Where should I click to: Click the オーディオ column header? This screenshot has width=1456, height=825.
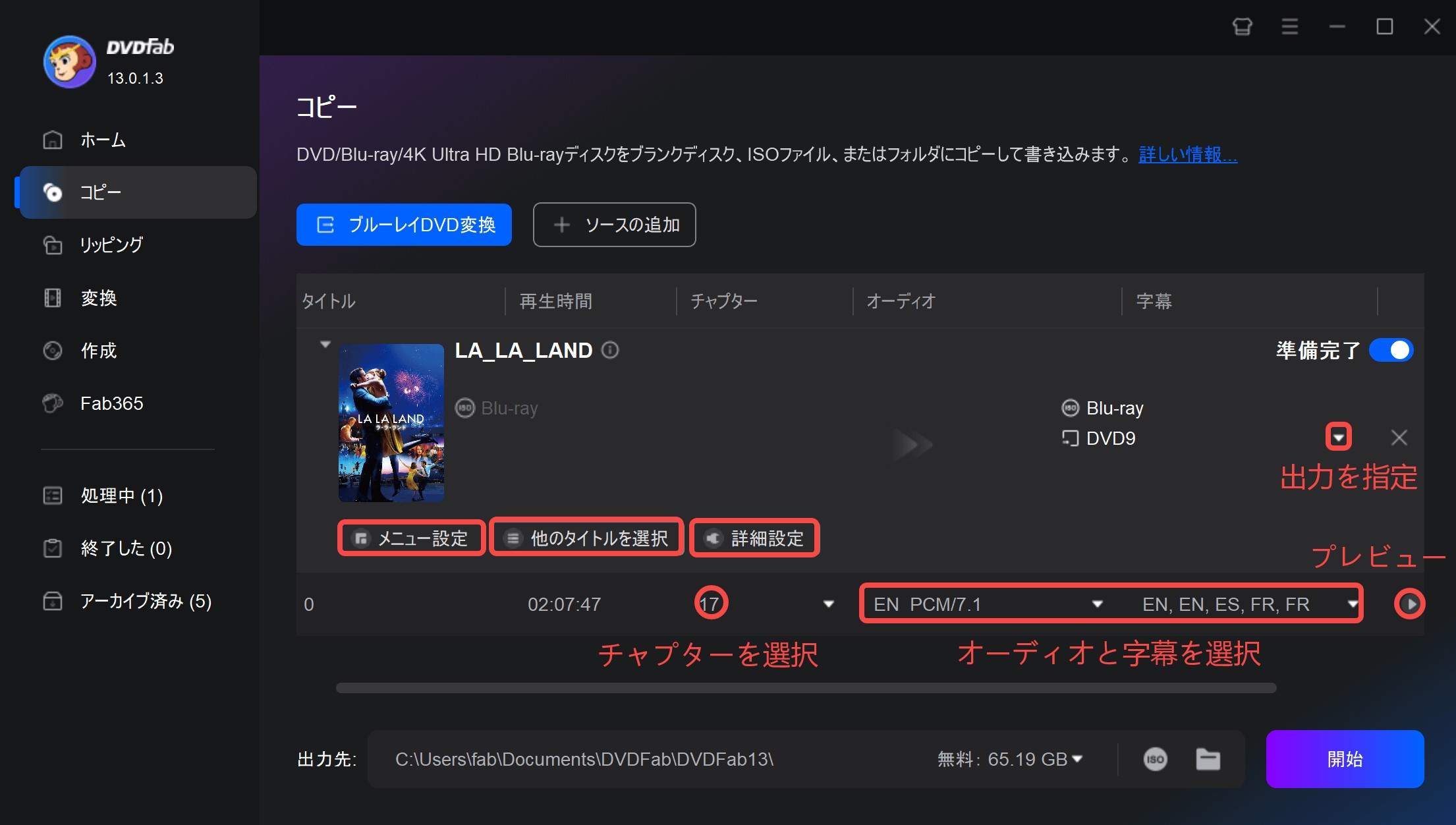[901, 301]
